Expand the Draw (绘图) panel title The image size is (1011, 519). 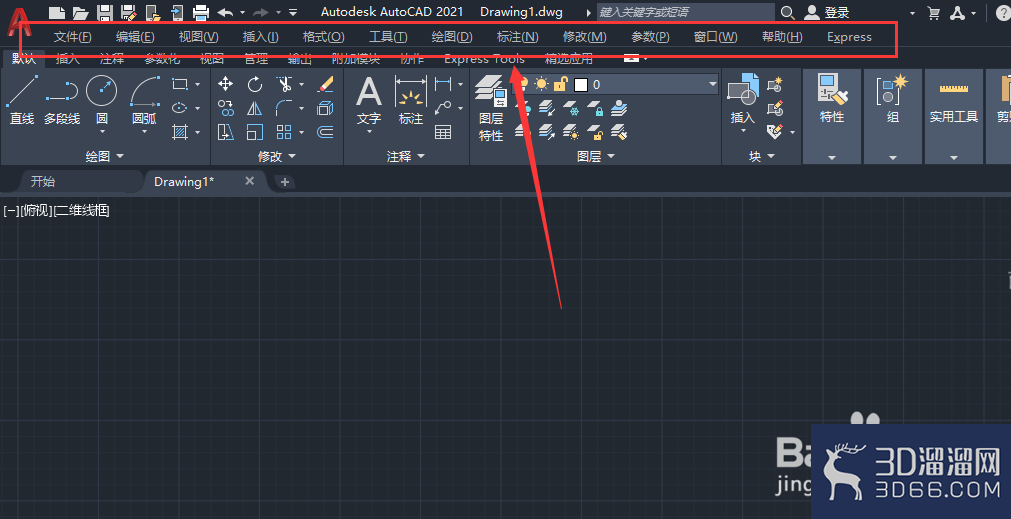104,156
